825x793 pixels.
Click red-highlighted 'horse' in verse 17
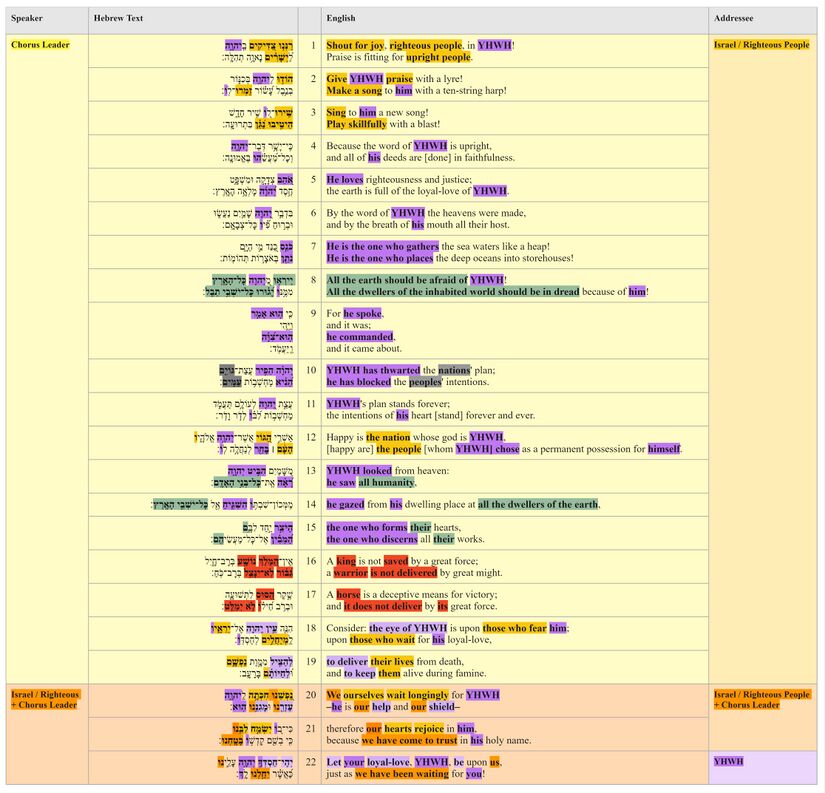coord(348,595)
